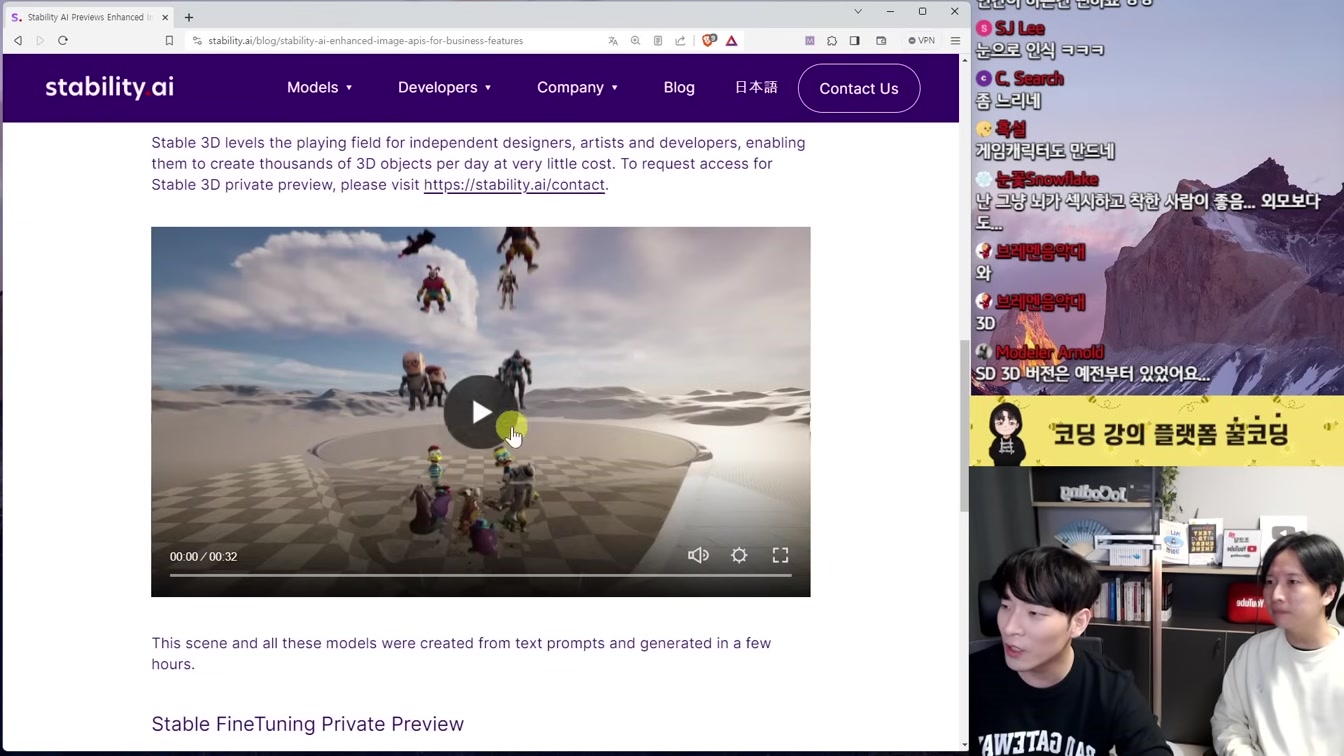Viewport: 1344px width, 756px height.
Task: Reload the current page
Action: click(x=63, y=41)
